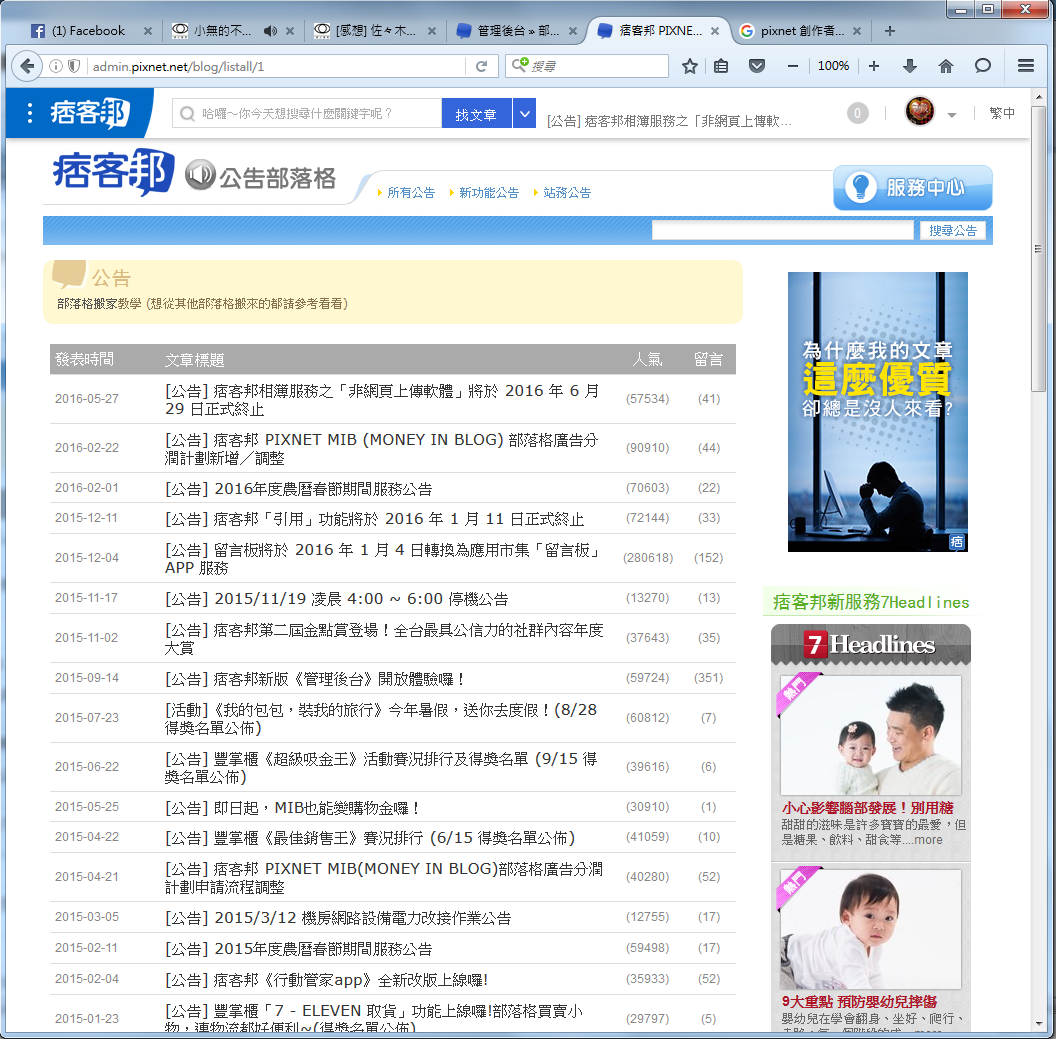Image resolution: width=1056 pixels, height=1039 pixels.
Task: Click the PIXNET 痞客邦 logo in top bar
Action: click(90, 112)
